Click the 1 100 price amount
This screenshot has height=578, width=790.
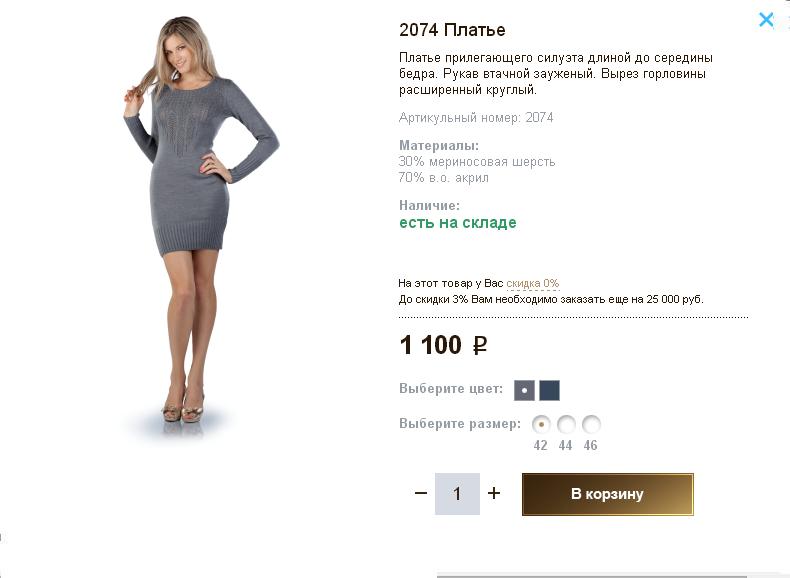[430, 346]
